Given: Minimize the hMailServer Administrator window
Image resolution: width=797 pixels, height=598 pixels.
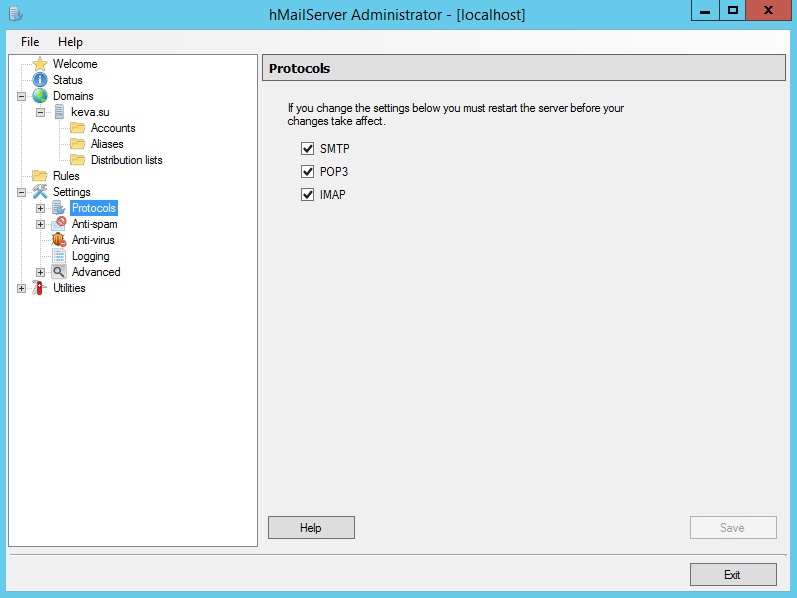Looking at the screenshot, I should click(x=705, y=10).
